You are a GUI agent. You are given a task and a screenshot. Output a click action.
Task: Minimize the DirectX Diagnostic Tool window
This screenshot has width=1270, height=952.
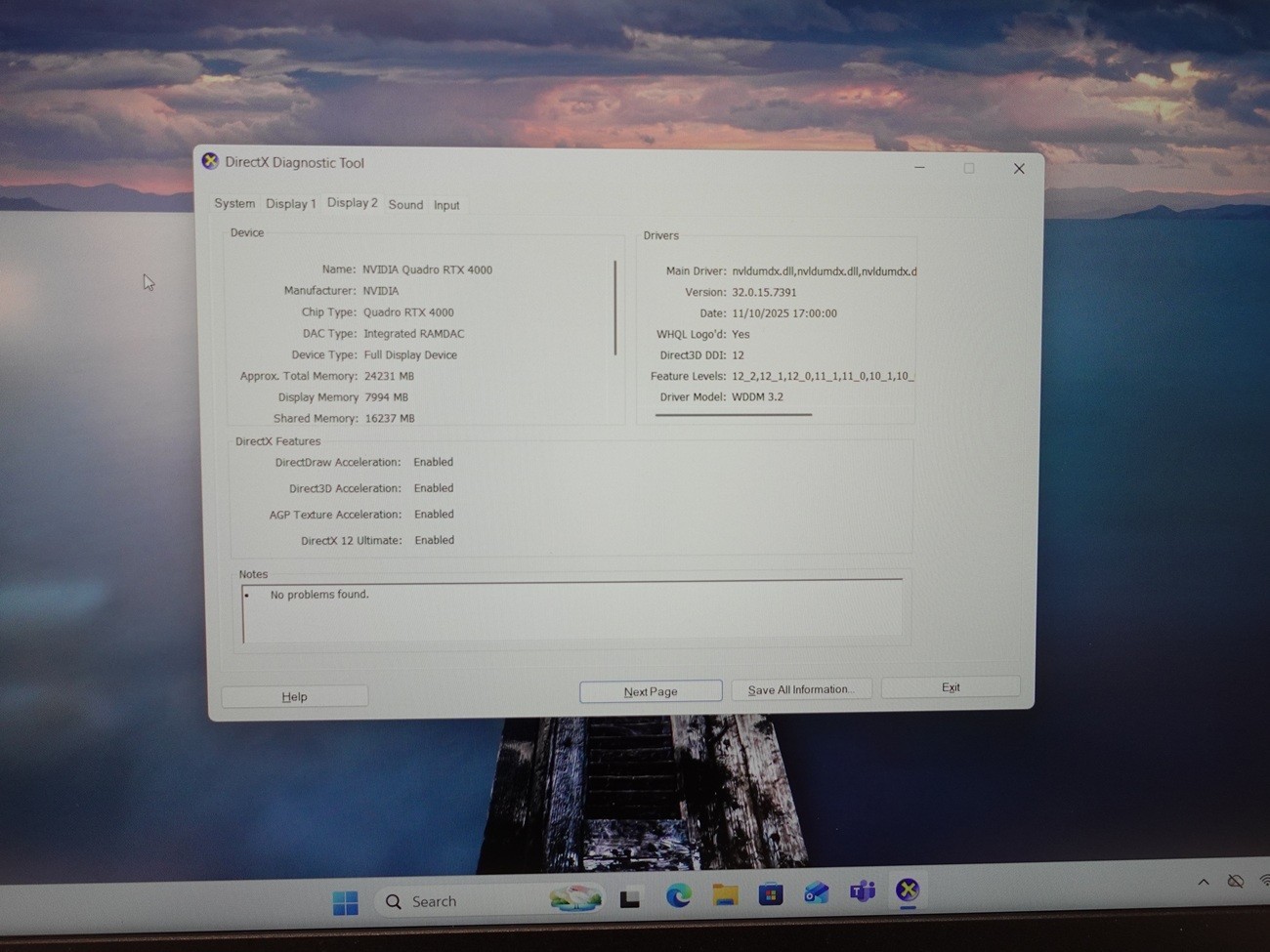919,168
